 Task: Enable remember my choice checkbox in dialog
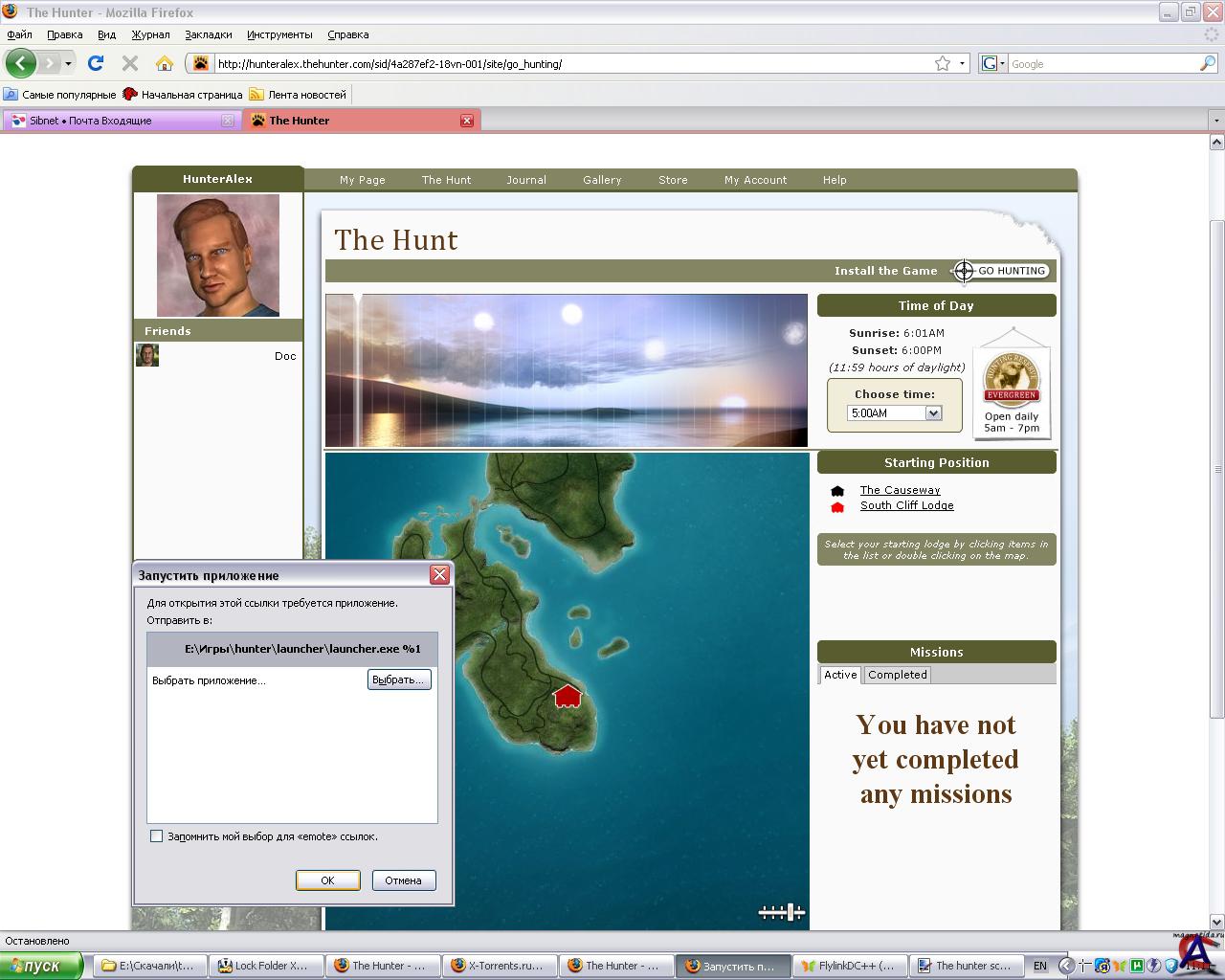[157, 836]
